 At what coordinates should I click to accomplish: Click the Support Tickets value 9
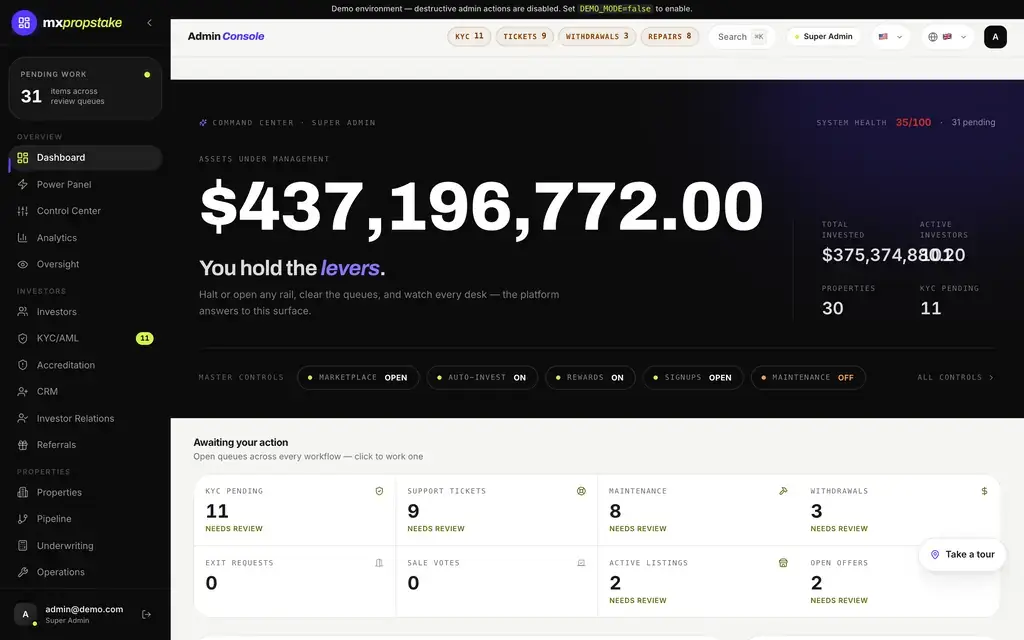pyautogui.click(x=413, y=511)
